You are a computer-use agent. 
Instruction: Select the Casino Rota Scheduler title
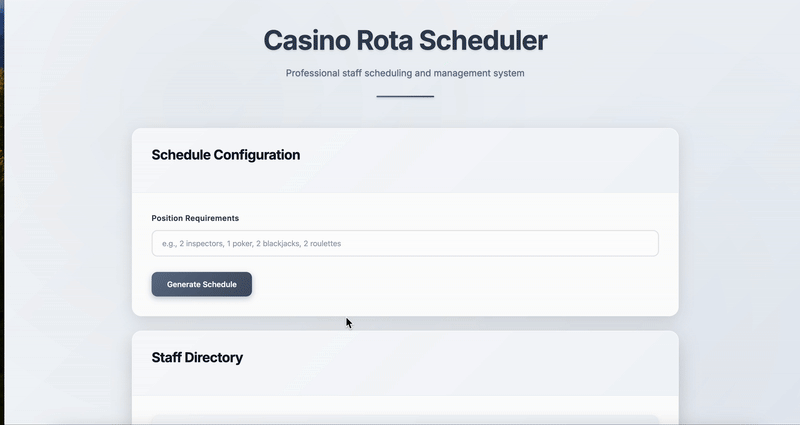405,40
